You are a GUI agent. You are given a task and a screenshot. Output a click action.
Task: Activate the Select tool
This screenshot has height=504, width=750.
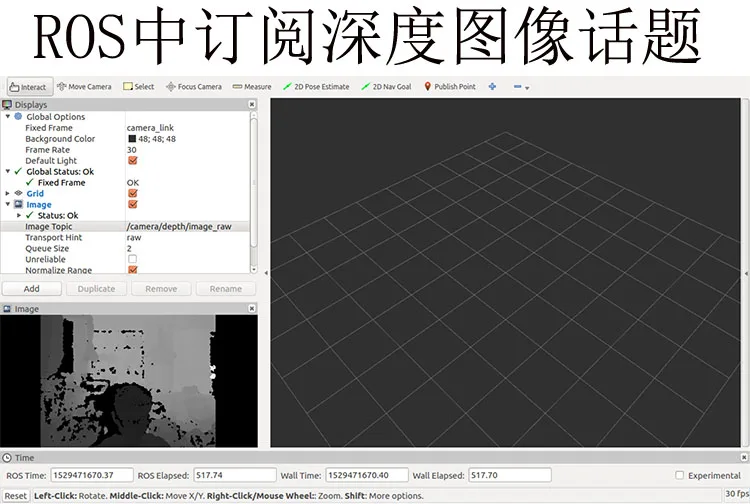[139, 87]
